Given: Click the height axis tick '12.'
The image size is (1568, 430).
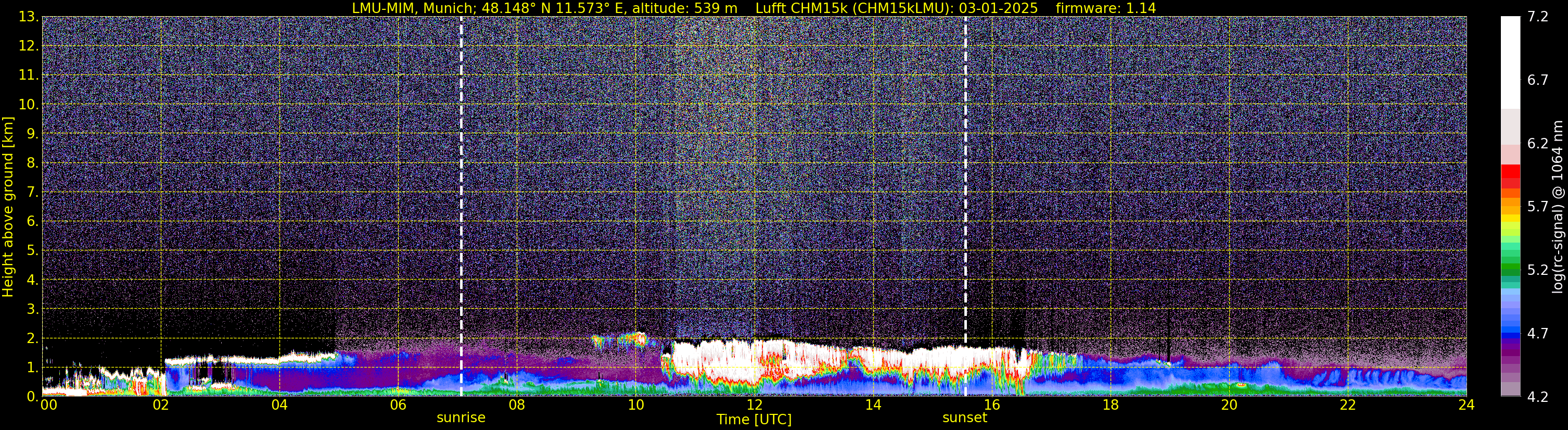Looking at the screenshot, I should pos(29,46).
